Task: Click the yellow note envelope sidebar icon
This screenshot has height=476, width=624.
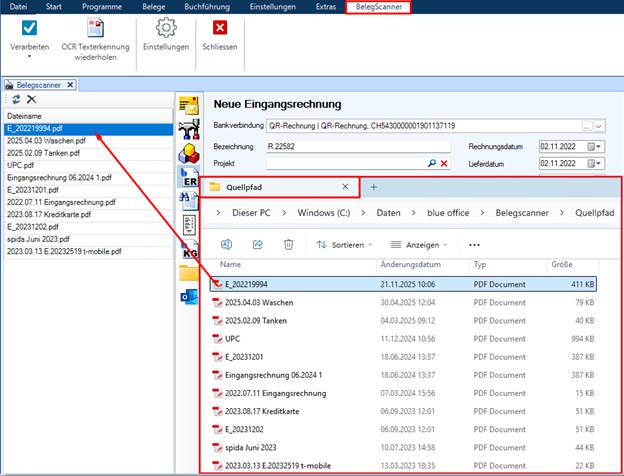Action: point(189,105)
